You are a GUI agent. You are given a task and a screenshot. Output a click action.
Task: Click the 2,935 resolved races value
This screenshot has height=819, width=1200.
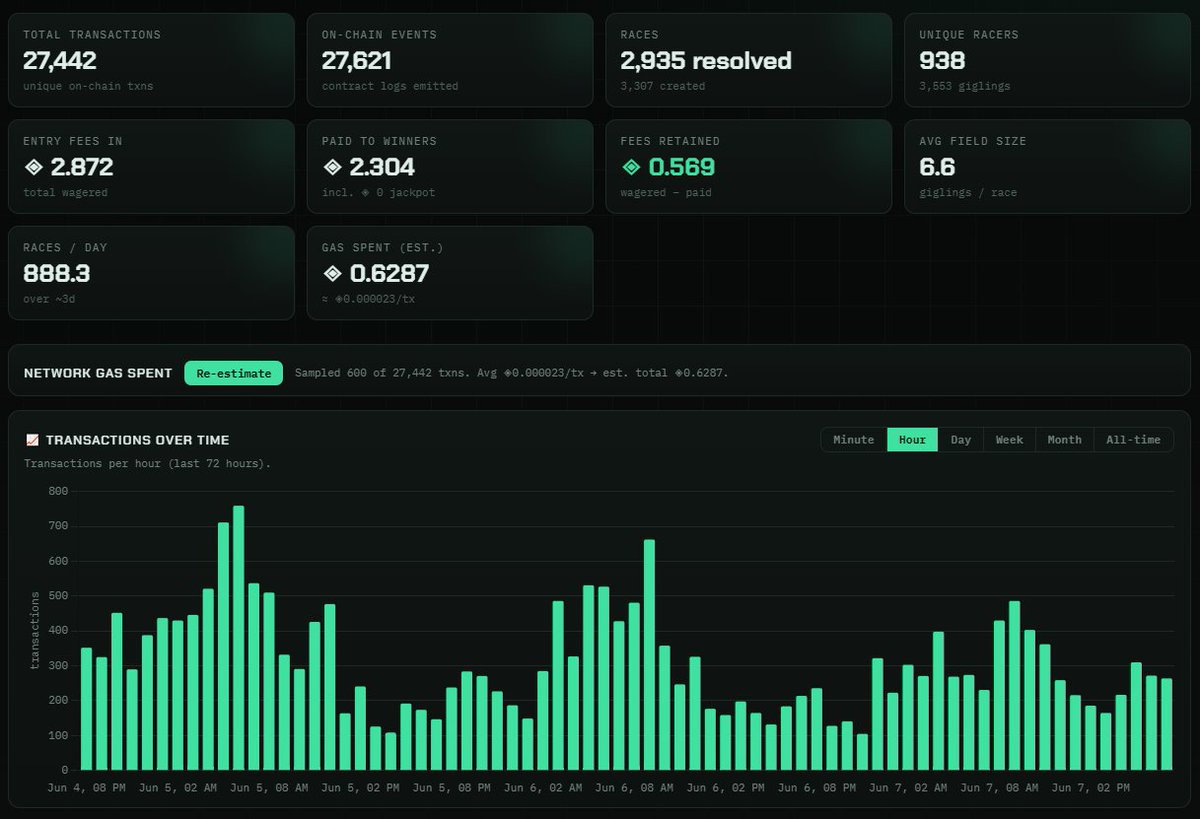[706, 61]
